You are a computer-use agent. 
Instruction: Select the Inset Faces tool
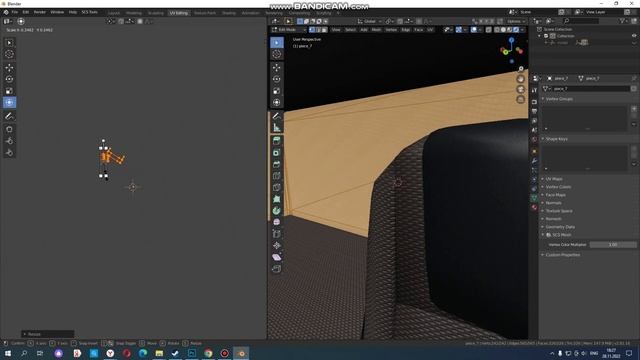(277, 153)
